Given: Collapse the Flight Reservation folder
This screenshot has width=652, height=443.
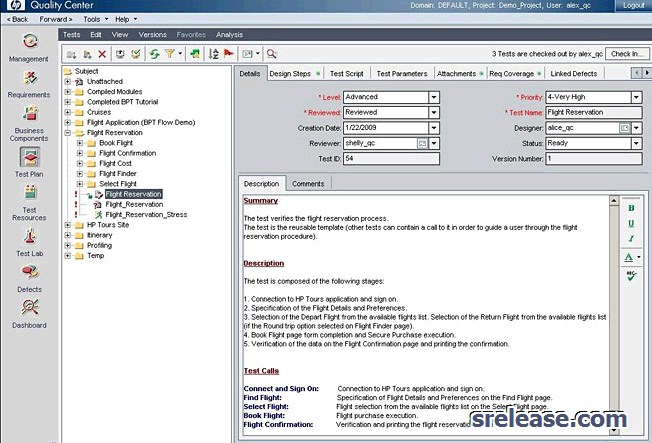Looking at the screenshot, I should click(68, 133).
